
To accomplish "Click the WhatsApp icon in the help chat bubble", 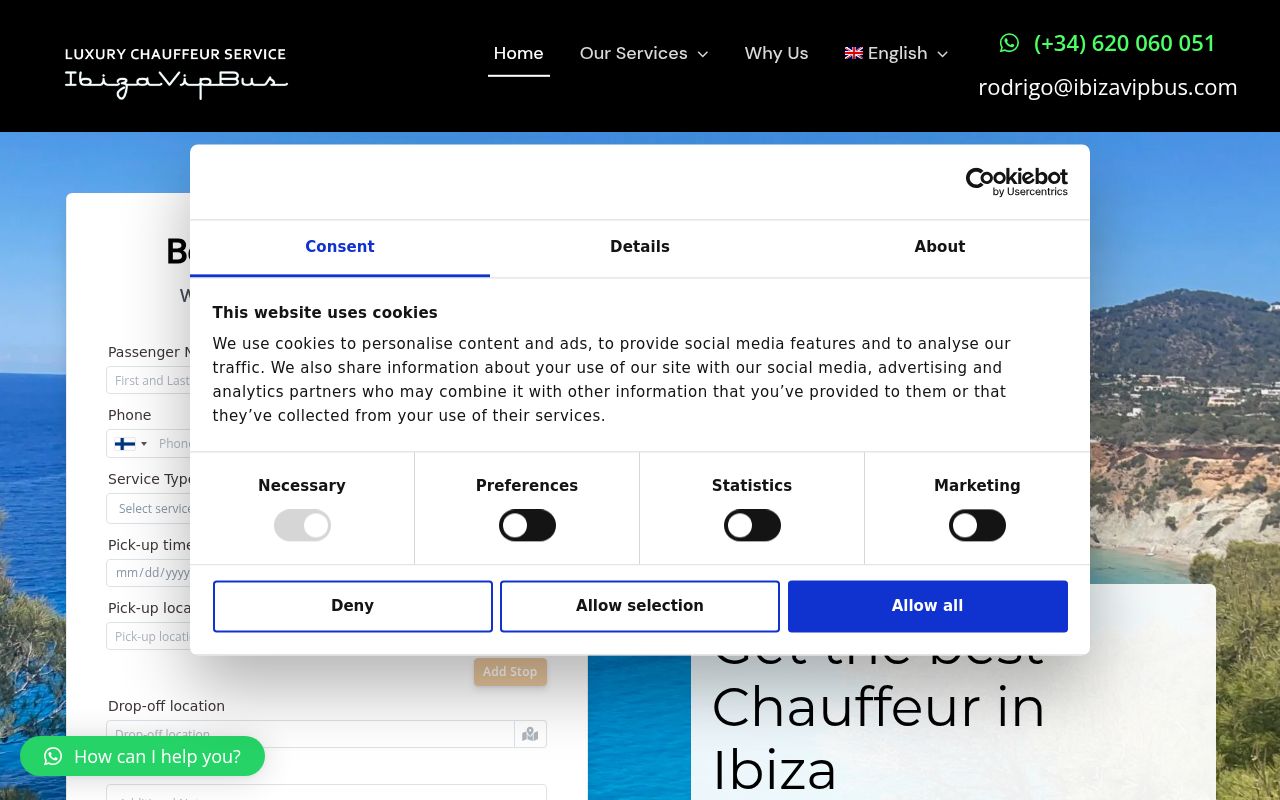I will pyautogui.click(x=53, y=756).
